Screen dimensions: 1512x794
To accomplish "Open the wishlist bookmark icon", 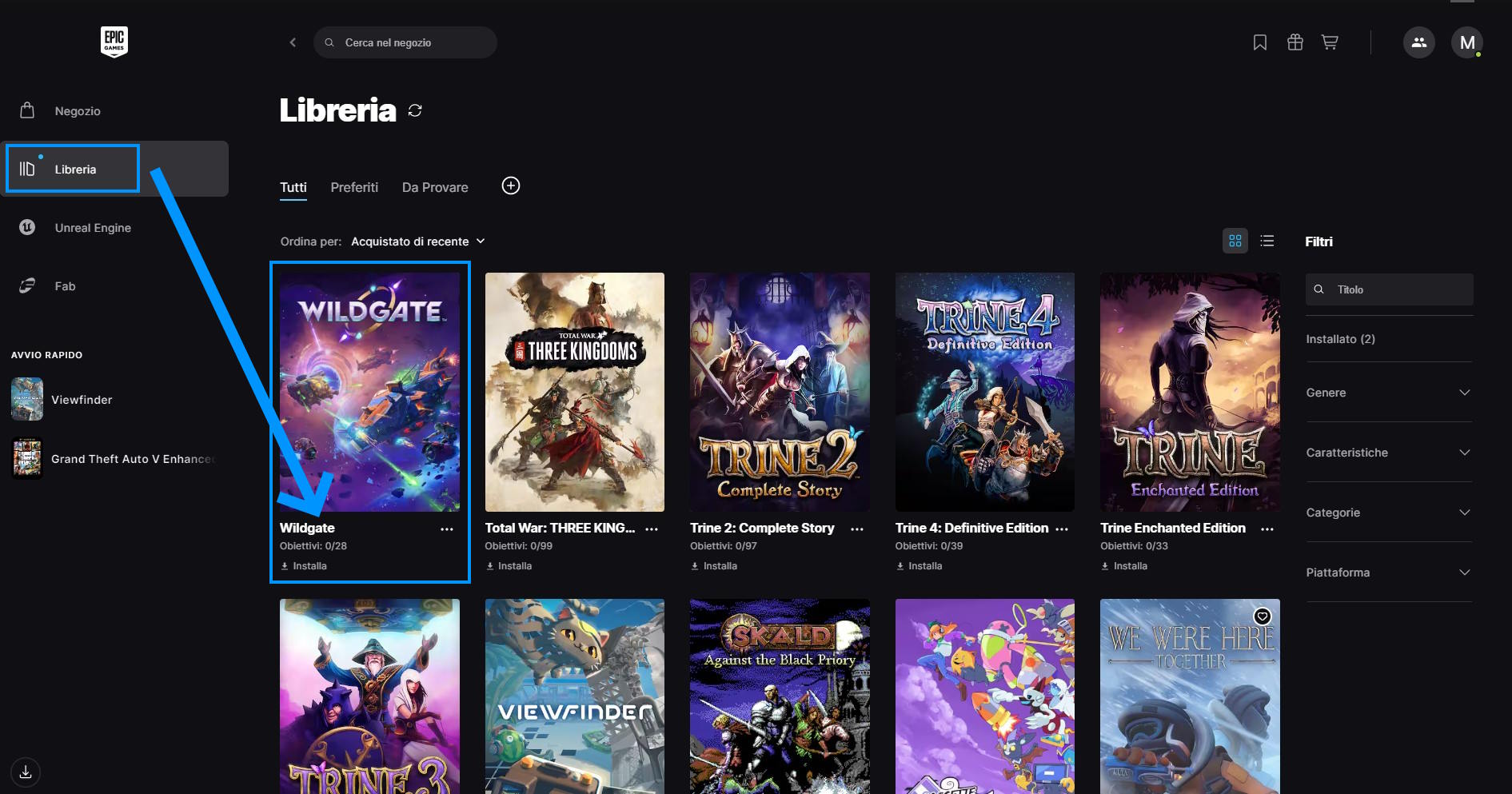I will [x=1259, y=42].
